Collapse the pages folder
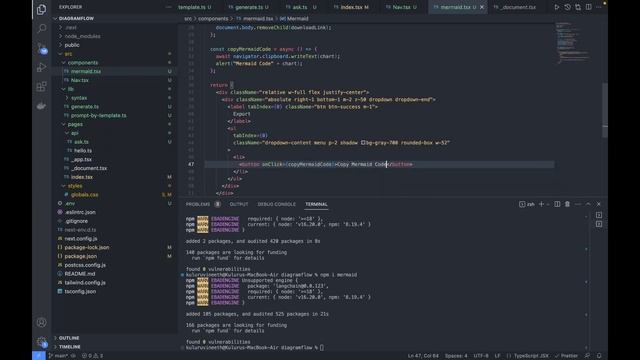Image resolution: width=640 pixels, height=360 pixels. point(75,124)
